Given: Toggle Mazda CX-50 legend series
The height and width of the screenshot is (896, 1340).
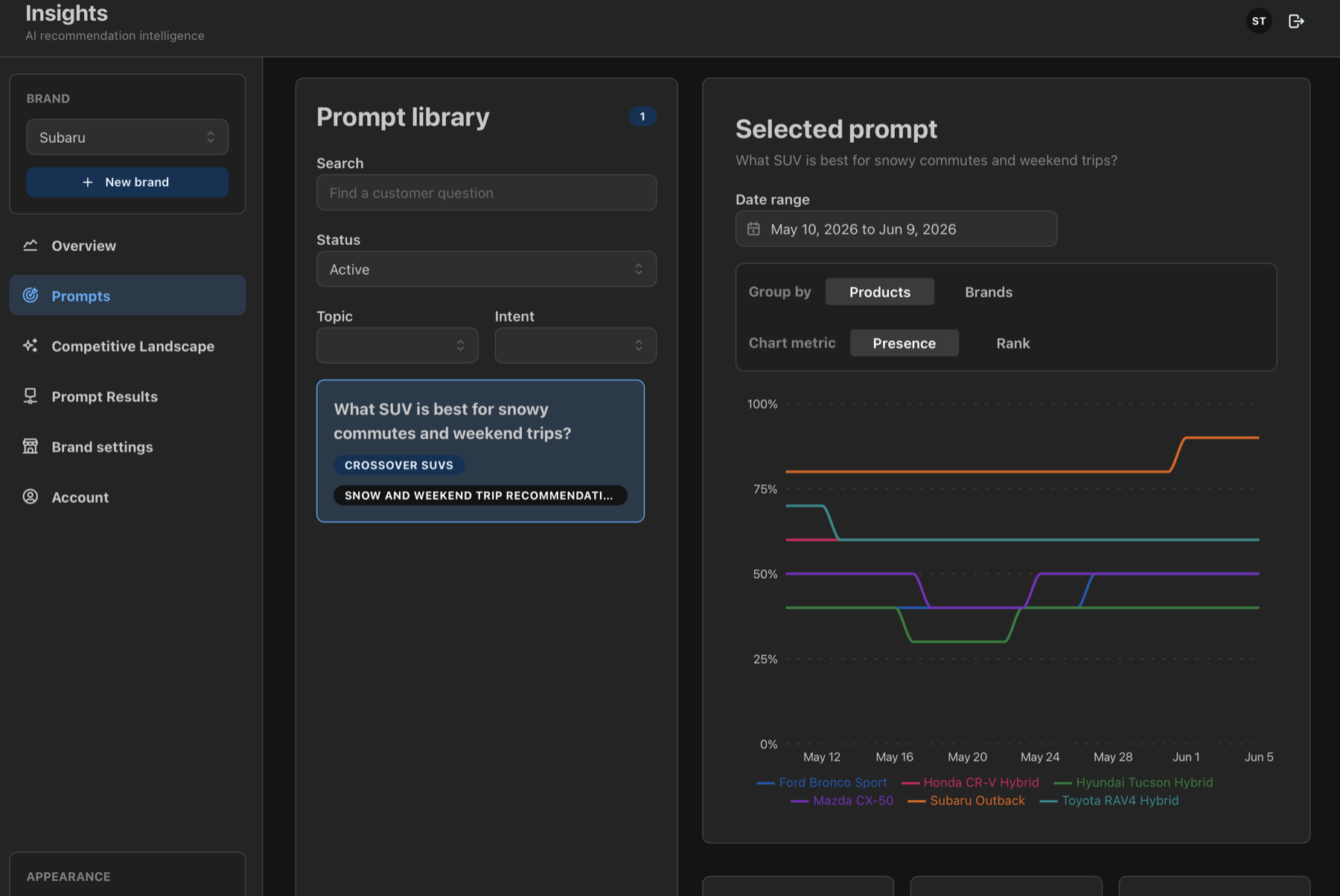Looking at the screenshot, I should (x=842, y=801).
